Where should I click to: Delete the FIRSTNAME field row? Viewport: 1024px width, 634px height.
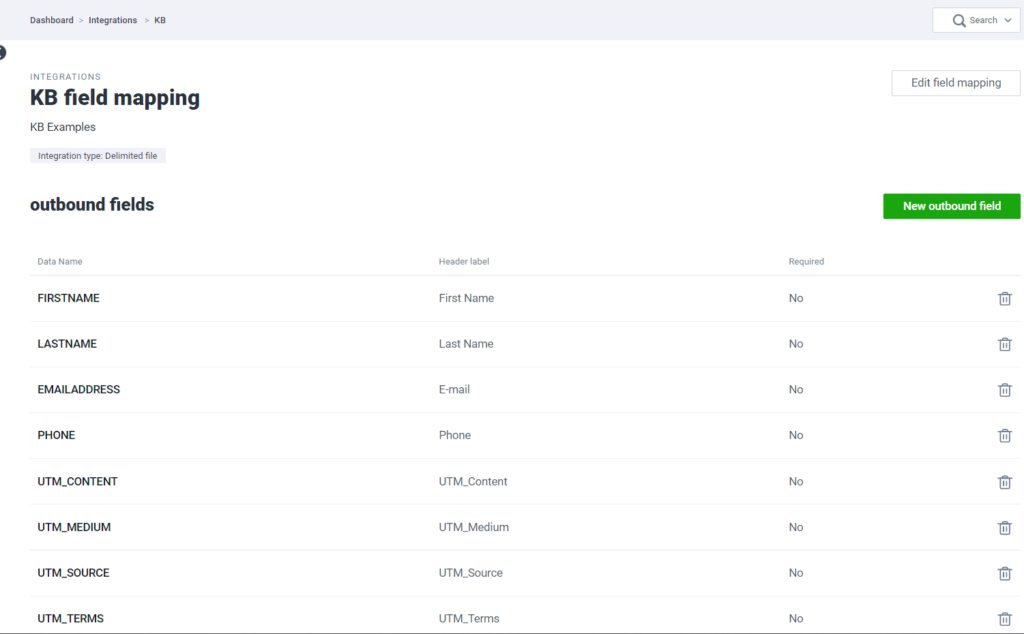click(1004, 299)
